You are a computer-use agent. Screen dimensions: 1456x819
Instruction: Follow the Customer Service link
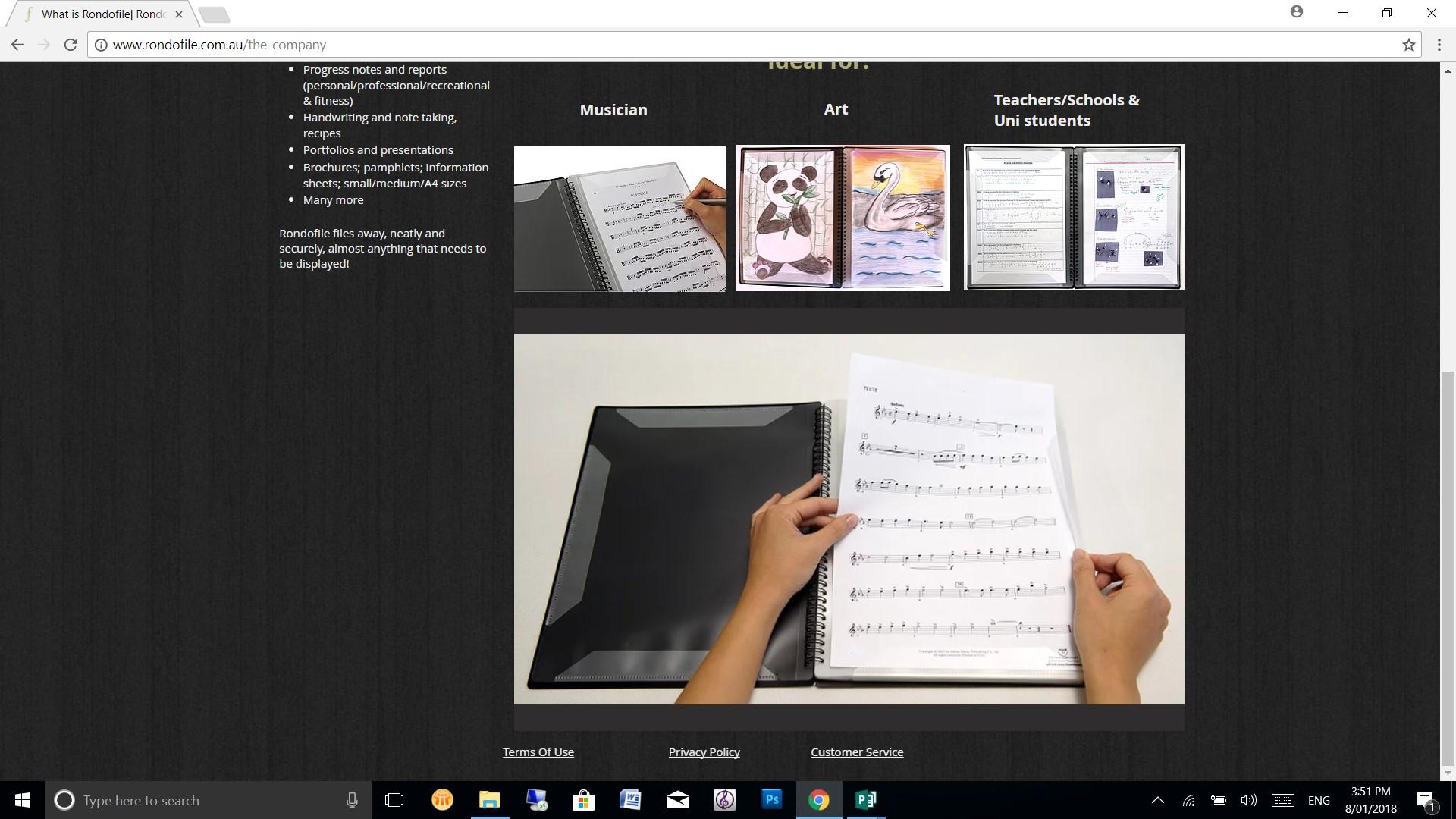pyautogui.click(x=856, y=752)
